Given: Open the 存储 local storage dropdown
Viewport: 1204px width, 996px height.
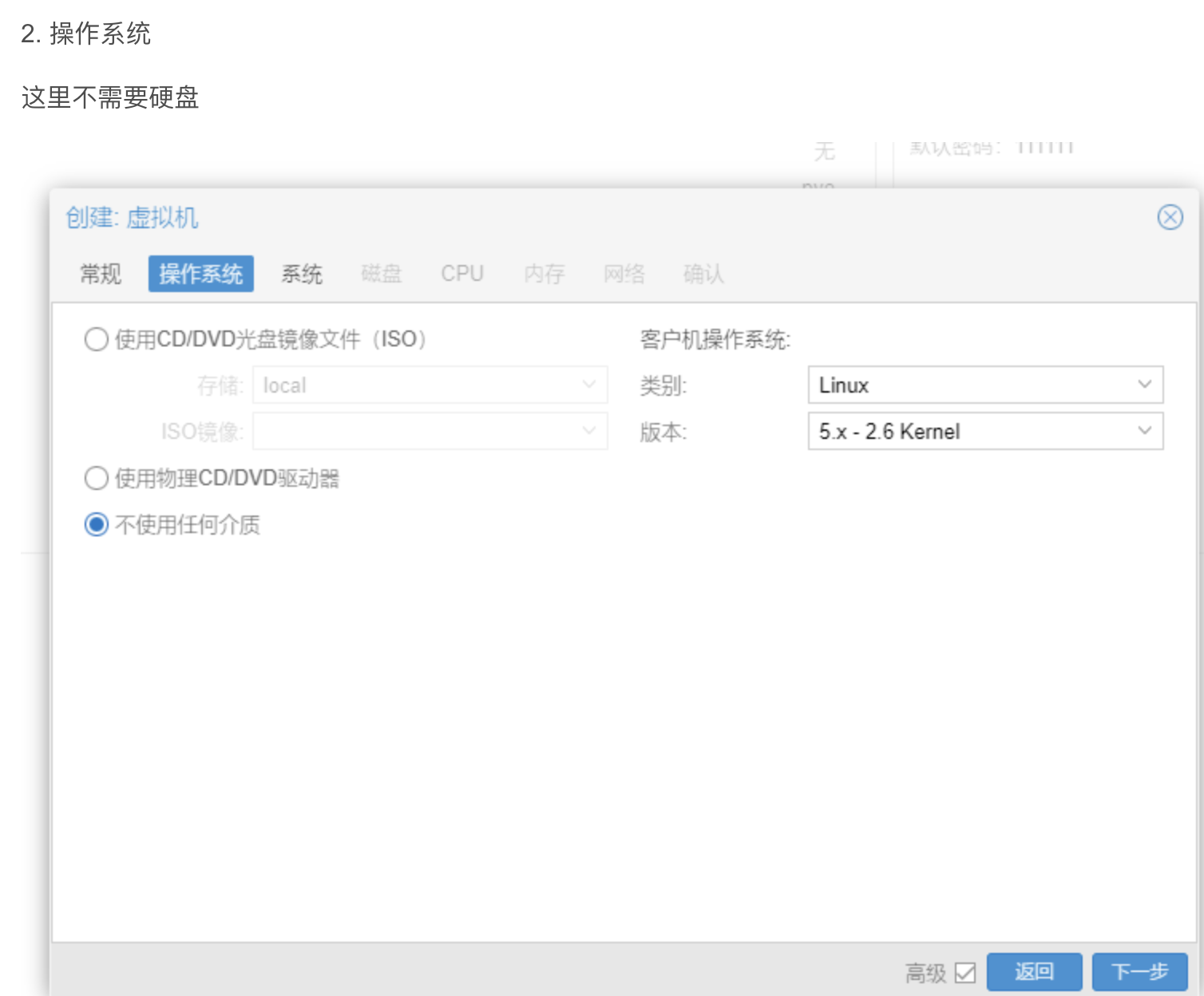Looking at the screenshot, I should (588, 385).
